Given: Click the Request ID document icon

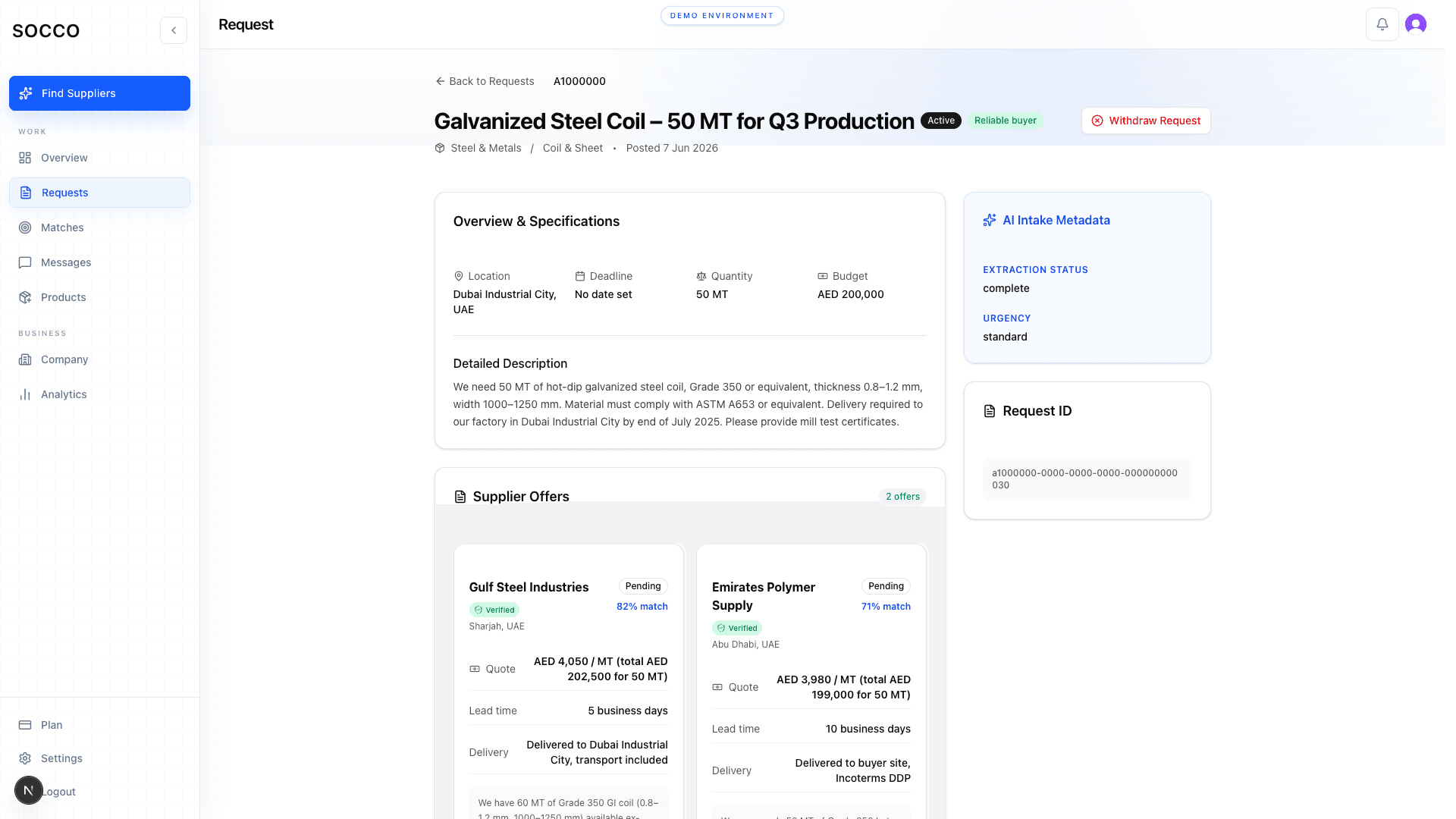Looking at the screenshot, I should pos(990,411).
